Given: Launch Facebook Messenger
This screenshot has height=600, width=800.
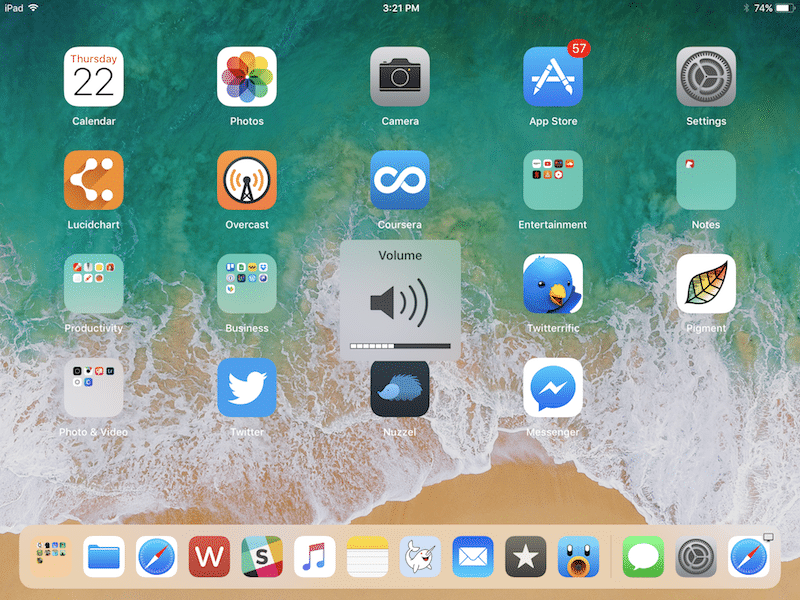Looking at the screenshot, I should click(x=553, y=388).
